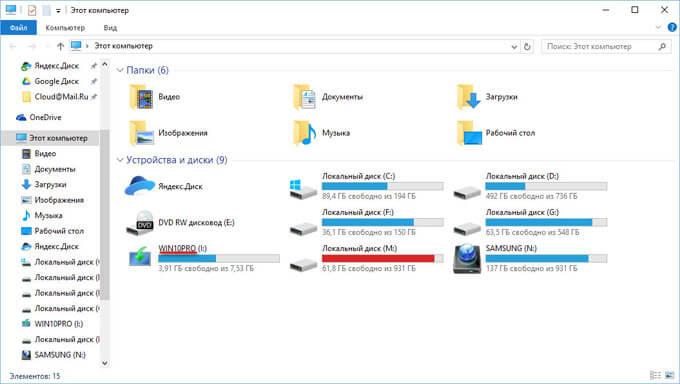680x384 pixels.
Task: Open the Компьютер ribbon tab
Action: 65,28
